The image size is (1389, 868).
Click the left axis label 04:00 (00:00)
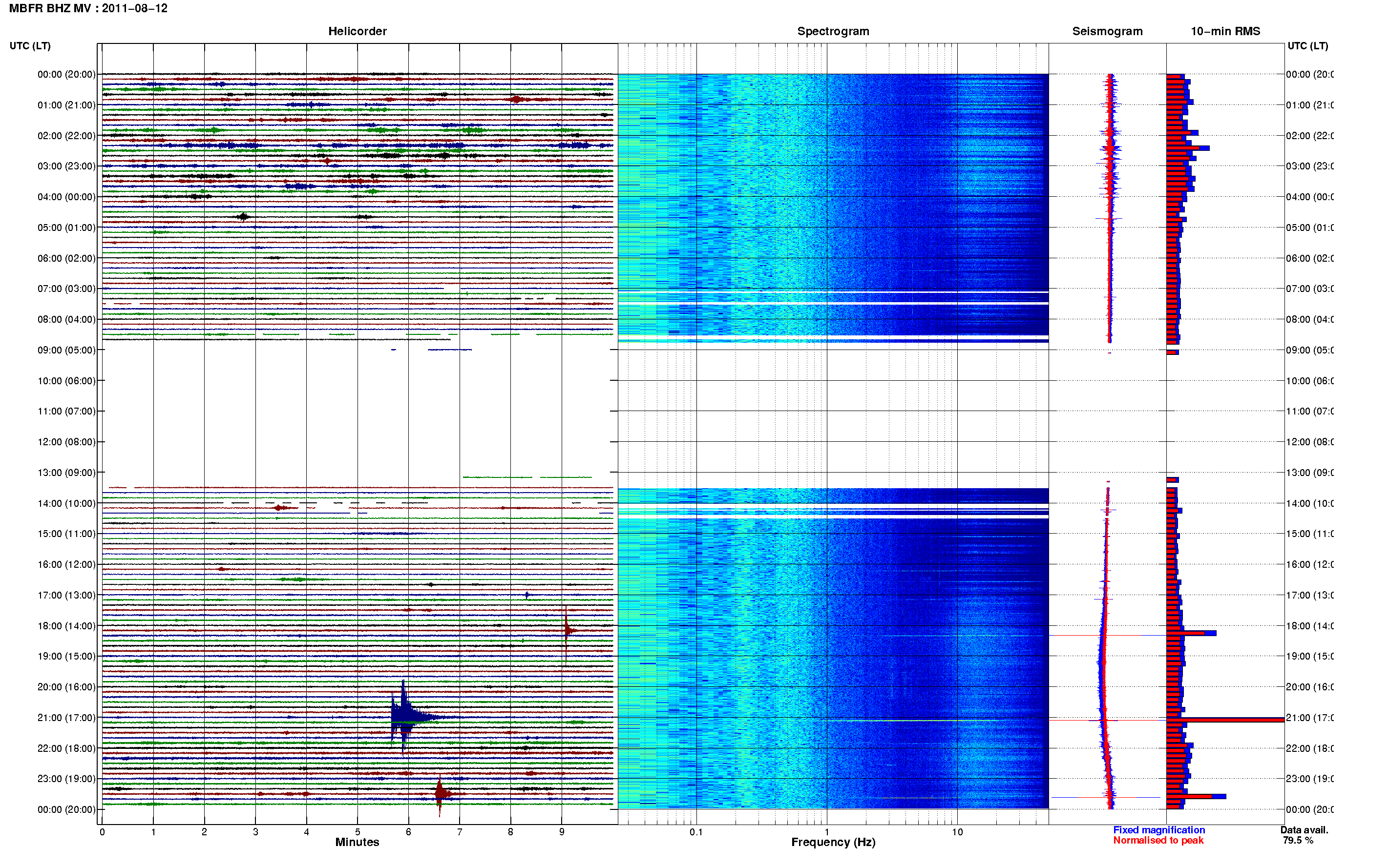pos(66,197)
